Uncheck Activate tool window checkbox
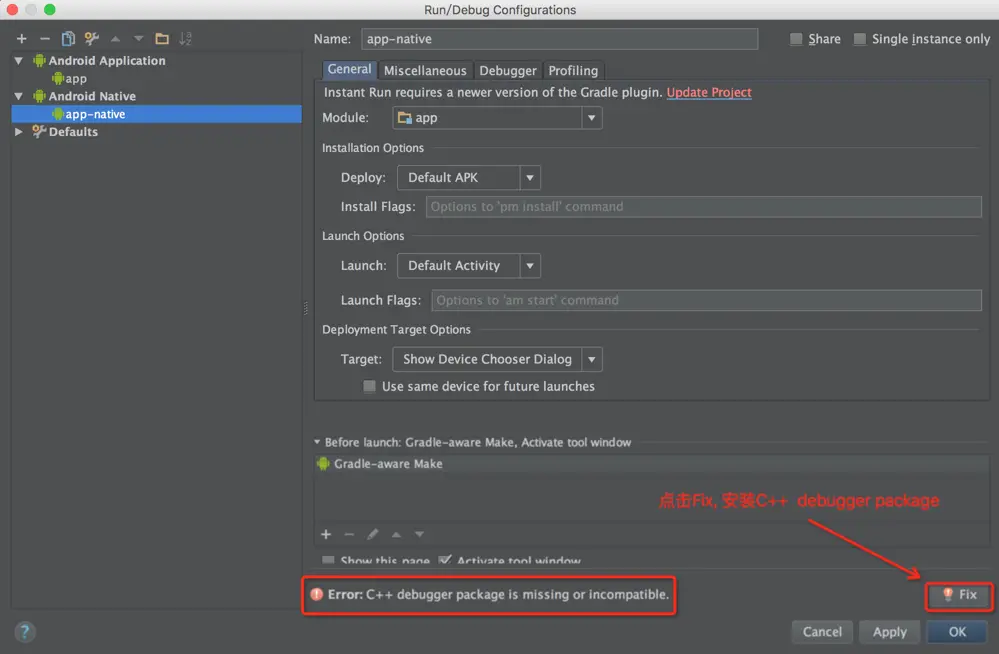This screenshot has height=654, width=999. [445, 560]
